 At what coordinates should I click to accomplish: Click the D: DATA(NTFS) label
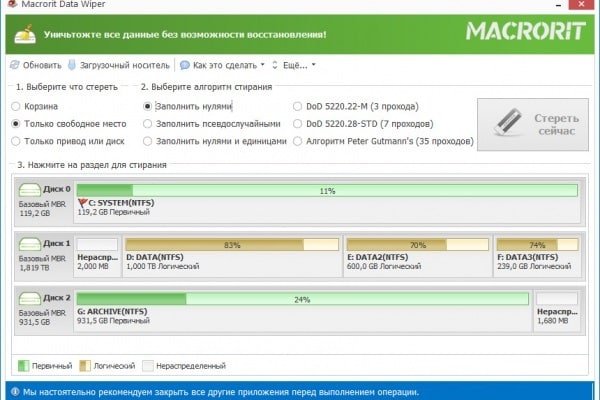(x=155, y=257)
